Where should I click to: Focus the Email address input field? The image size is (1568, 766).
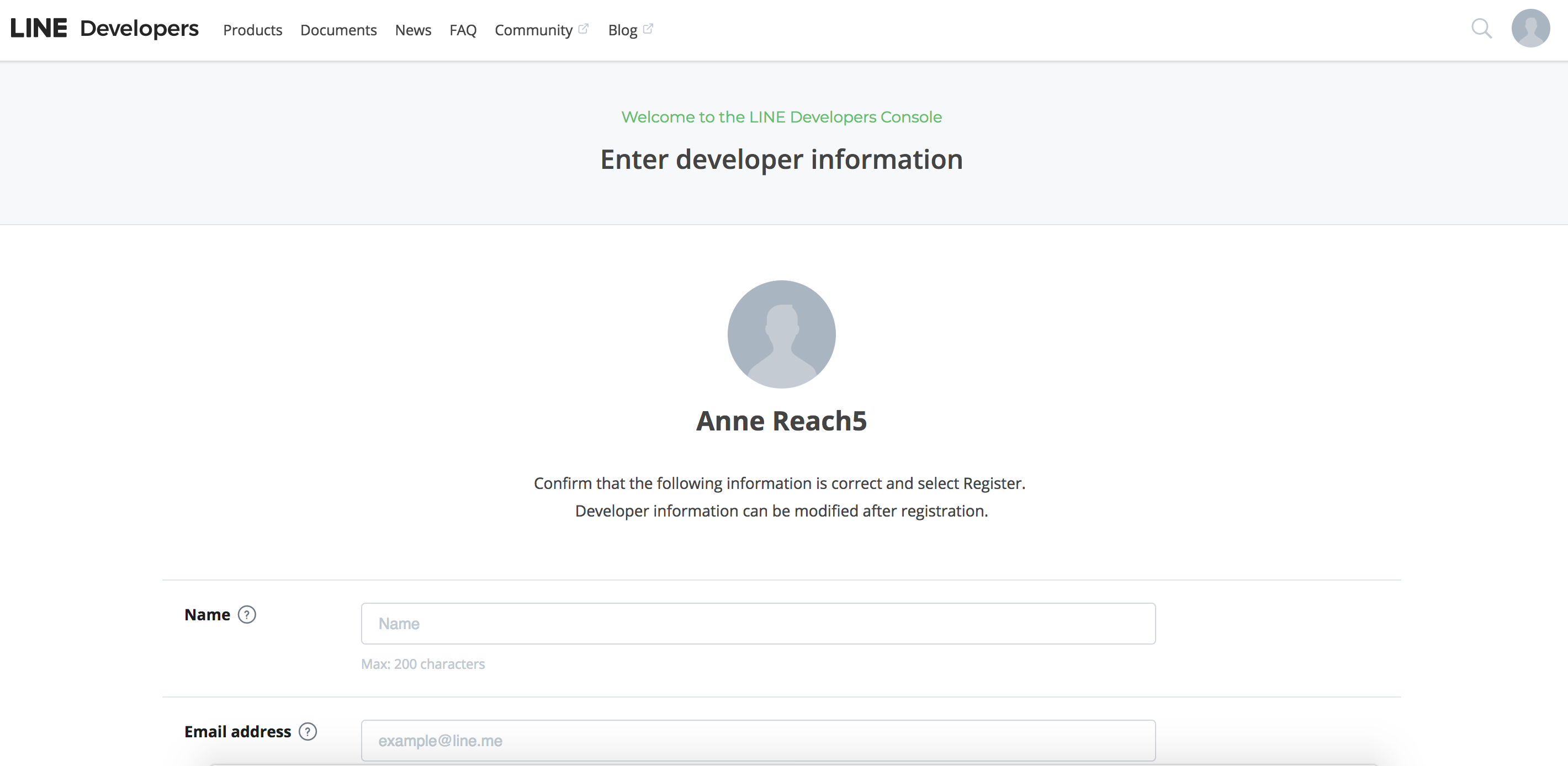pos(758,741)
